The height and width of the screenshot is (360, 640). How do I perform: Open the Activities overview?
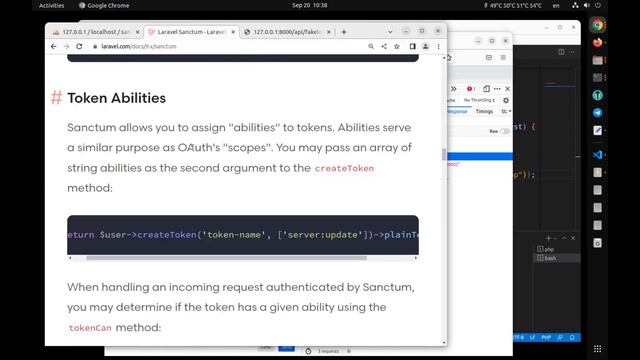(51, 5)
